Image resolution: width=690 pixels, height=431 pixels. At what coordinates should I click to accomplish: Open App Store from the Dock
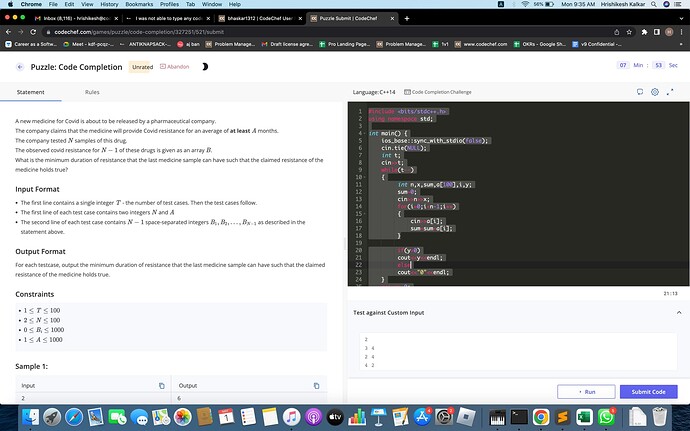[422, 416]
